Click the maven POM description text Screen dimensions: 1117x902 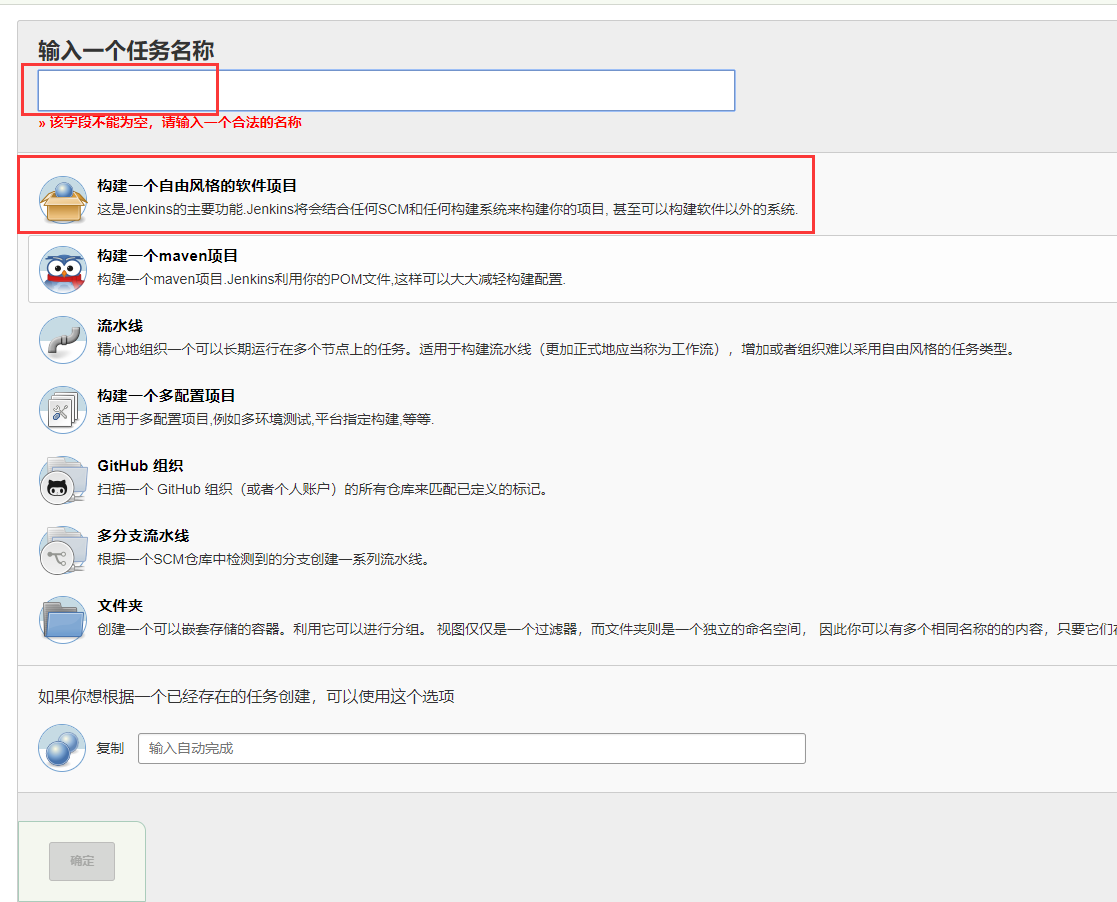tap(331, 279)
